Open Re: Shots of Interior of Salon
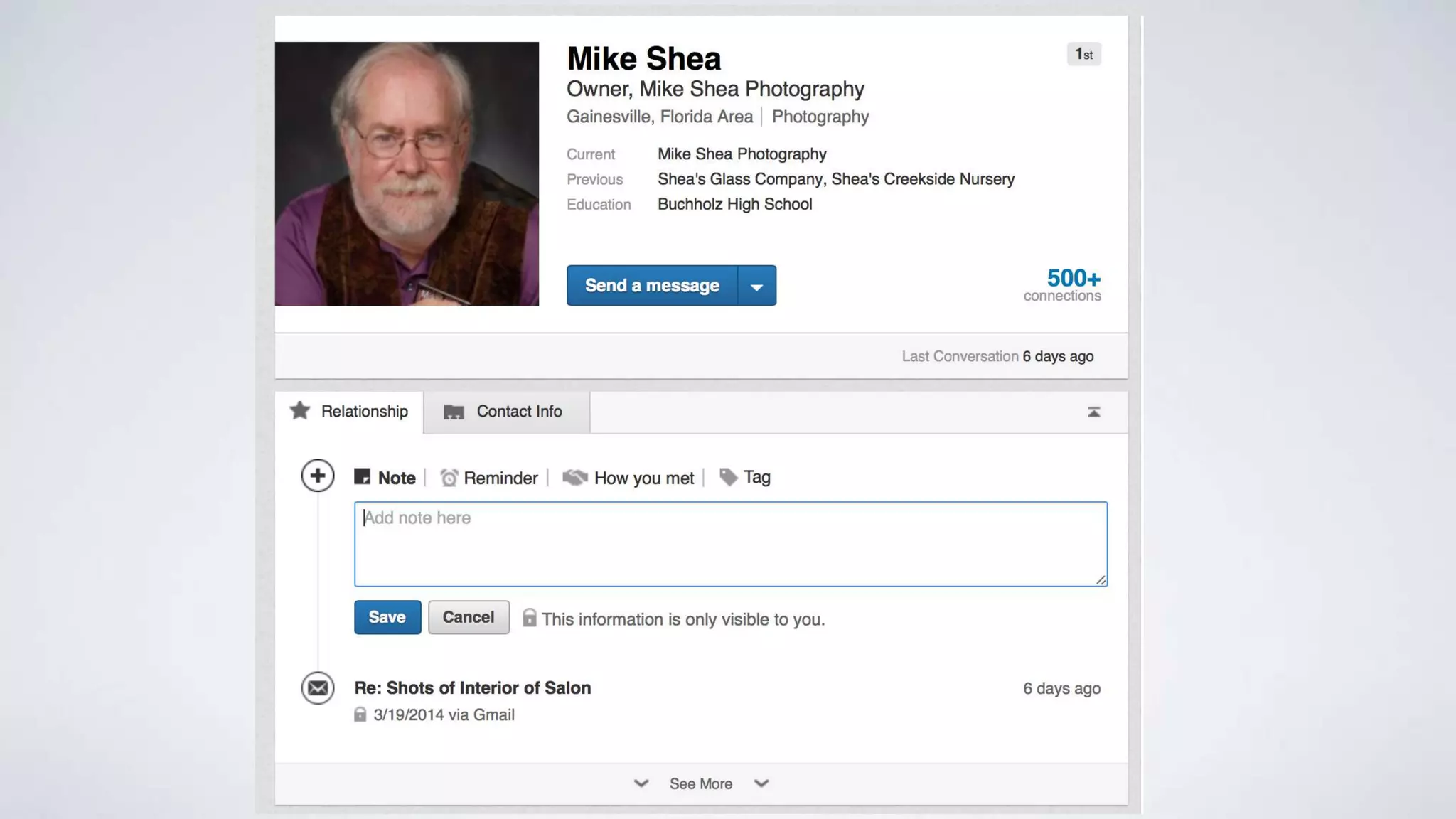Viewport: 1456px width, 819px height. tap(472, 687)
